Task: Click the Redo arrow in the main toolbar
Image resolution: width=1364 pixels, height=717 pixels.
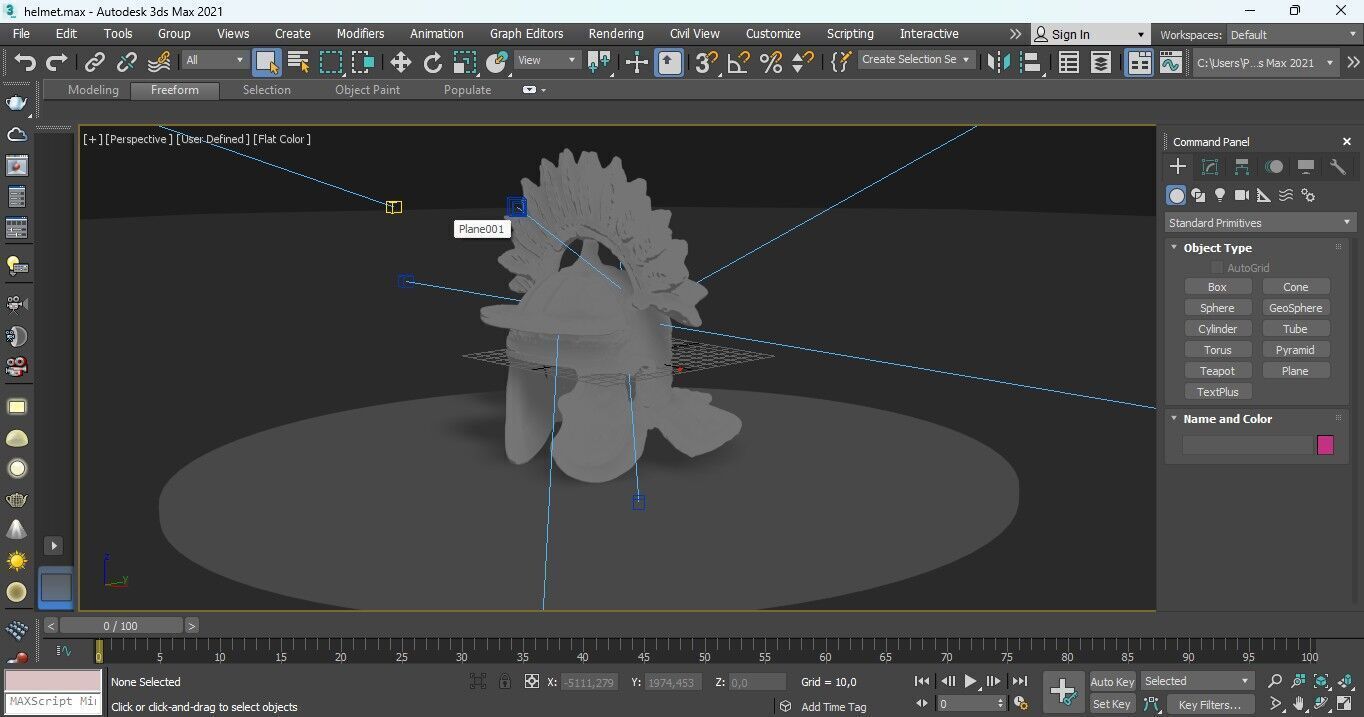Action: (57, 63)
